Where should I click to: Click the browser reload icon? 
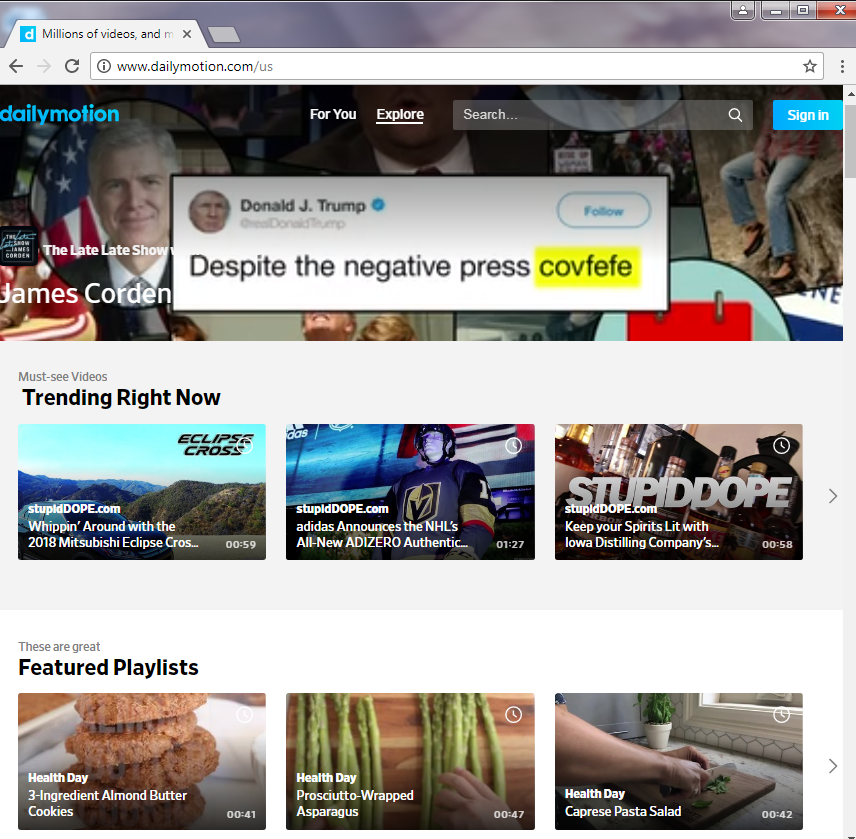pyautogui.click(x=72, y=67)
